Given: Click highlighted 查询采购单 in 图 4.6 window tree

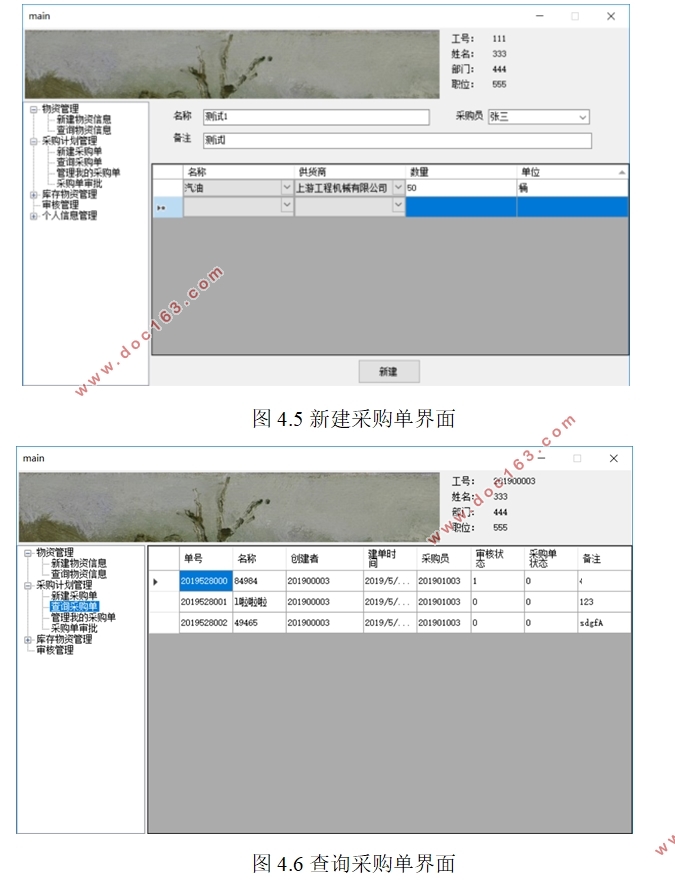Looking at the screenshot, I should point(74,608).
